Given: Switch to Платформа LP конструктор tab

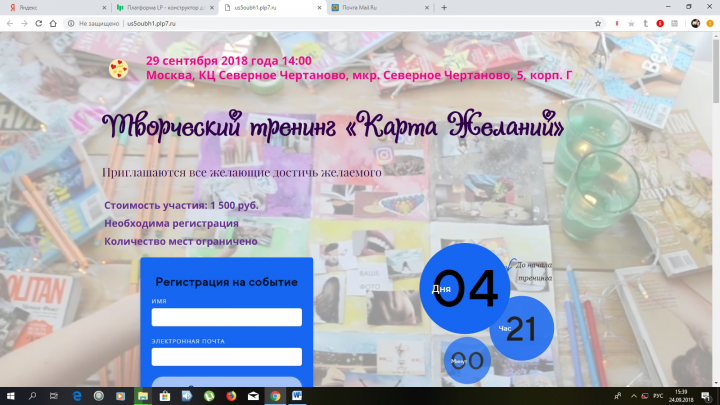Looking at the screenshot, I should 165,8.
